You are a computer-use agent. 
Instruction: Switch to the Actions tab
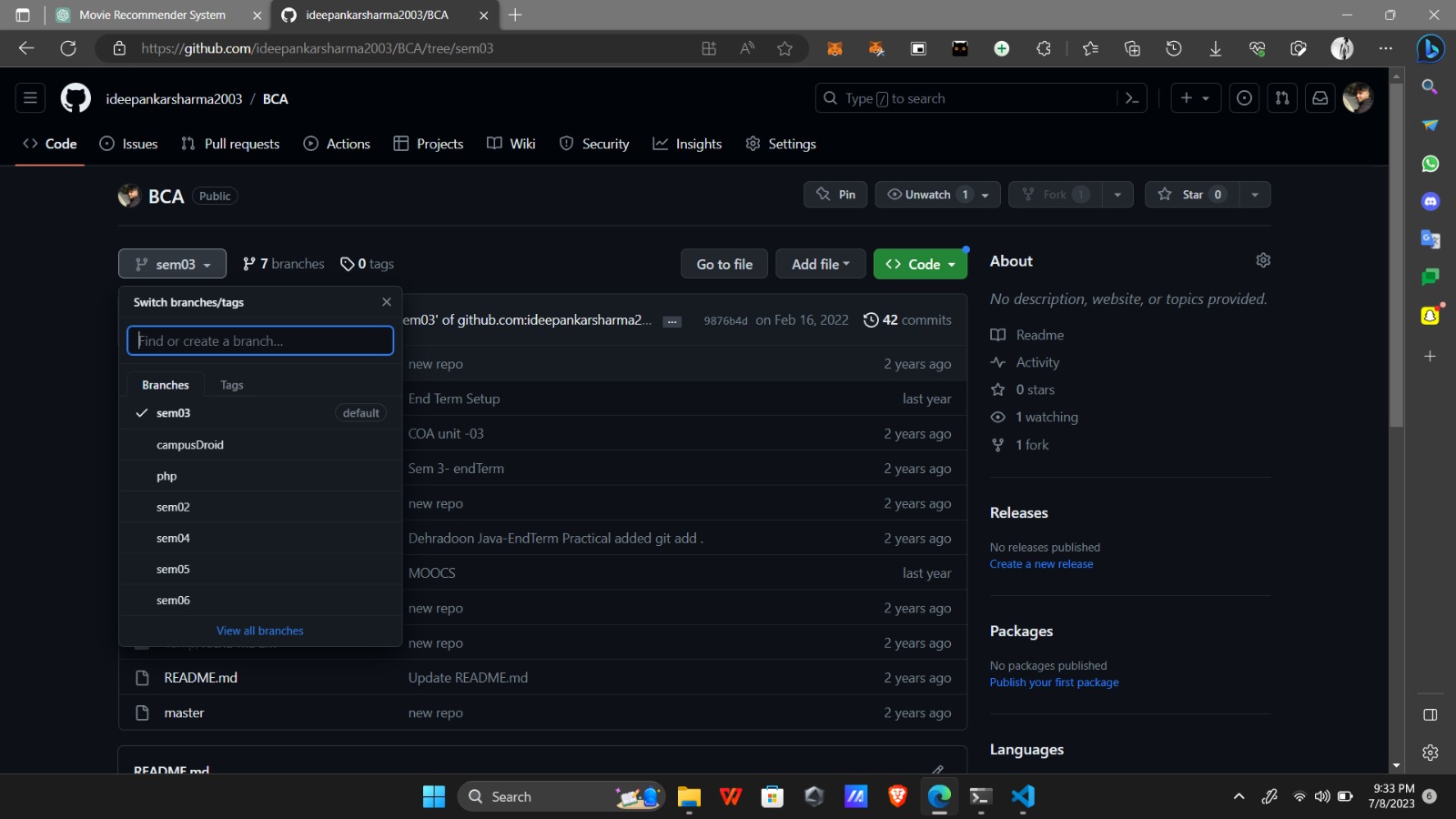337,144
